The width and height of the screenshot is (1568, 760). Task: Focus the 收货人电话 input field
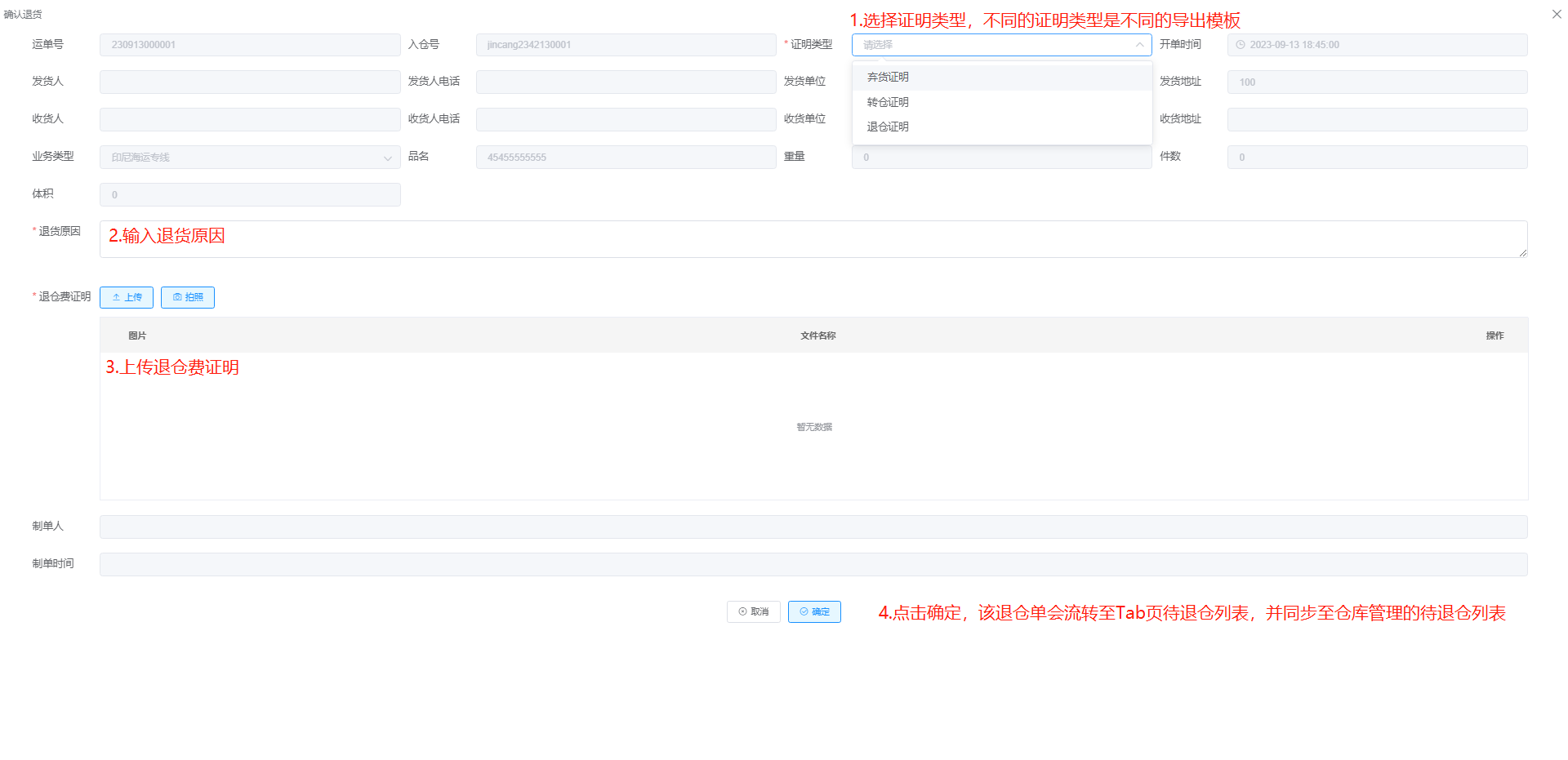626,119
